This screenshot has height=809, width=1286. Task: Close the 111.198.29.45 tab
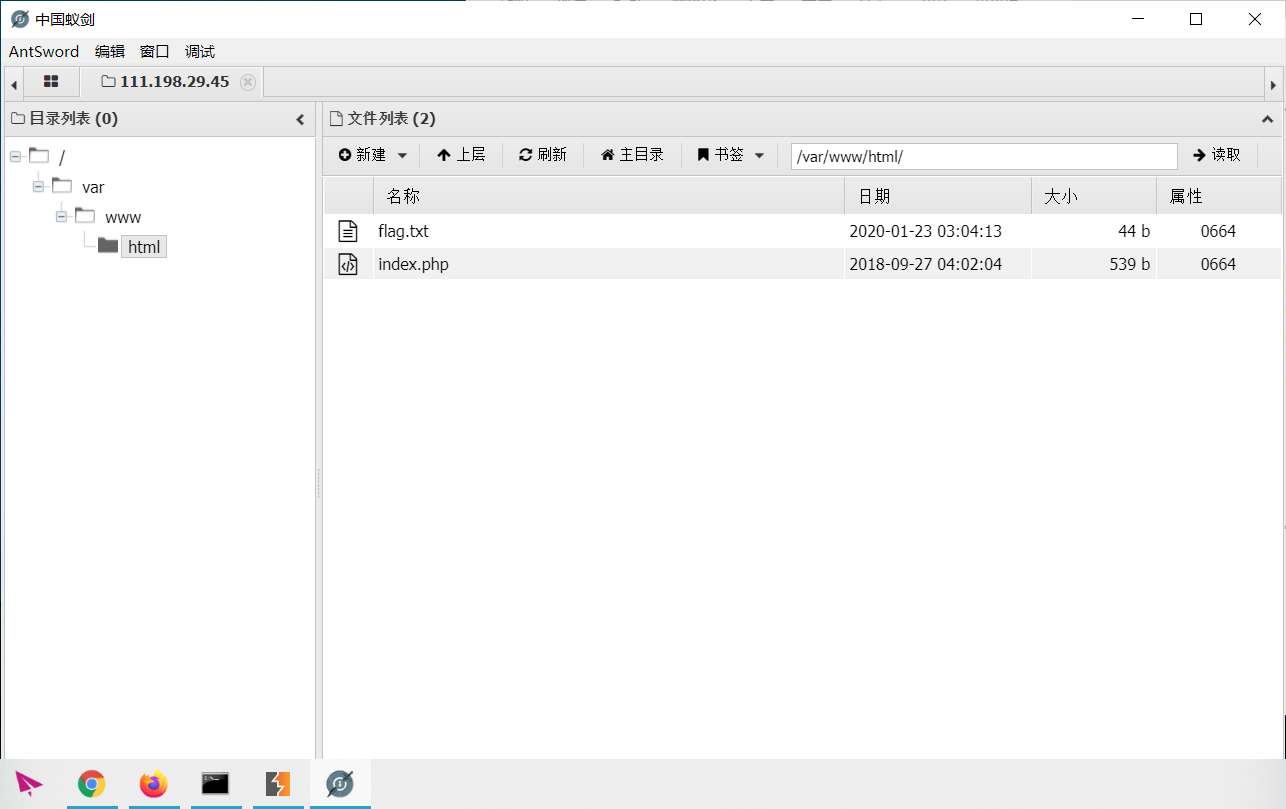(248, 82)
